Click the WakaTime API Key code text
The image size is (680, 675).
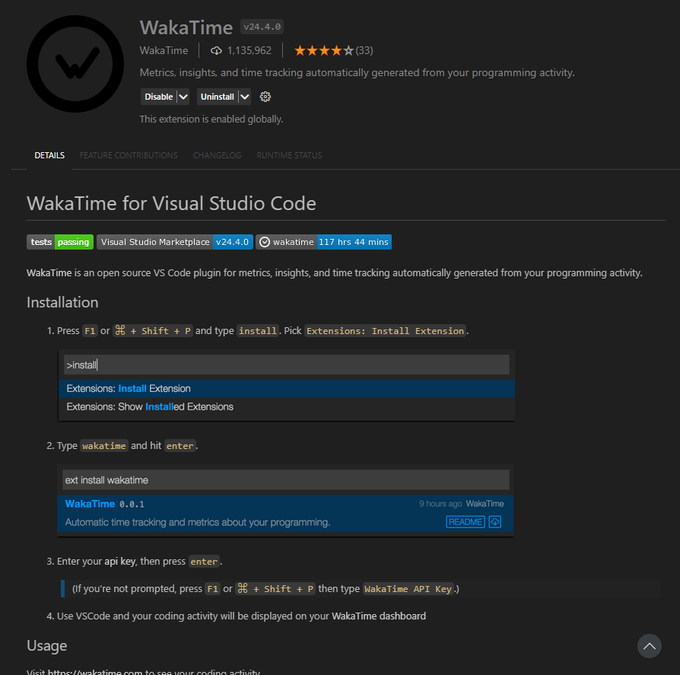pyautogui.click(x=408, y=589)
